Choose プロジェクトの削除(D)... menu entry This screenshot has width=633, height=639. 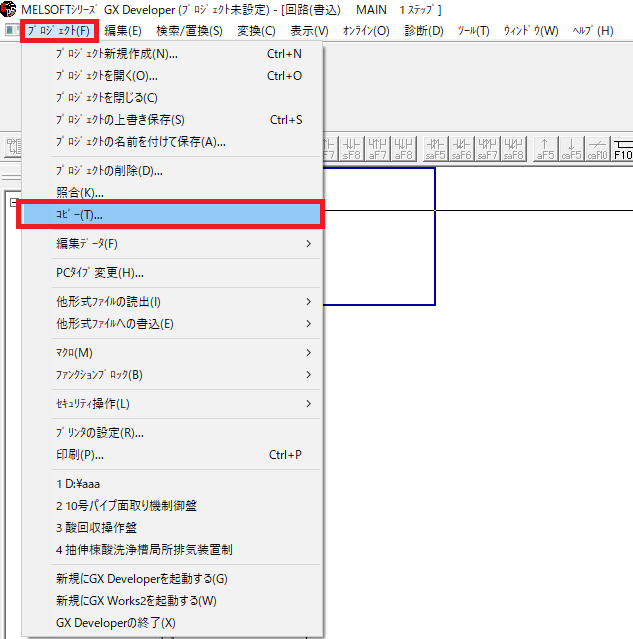[172, 171]
